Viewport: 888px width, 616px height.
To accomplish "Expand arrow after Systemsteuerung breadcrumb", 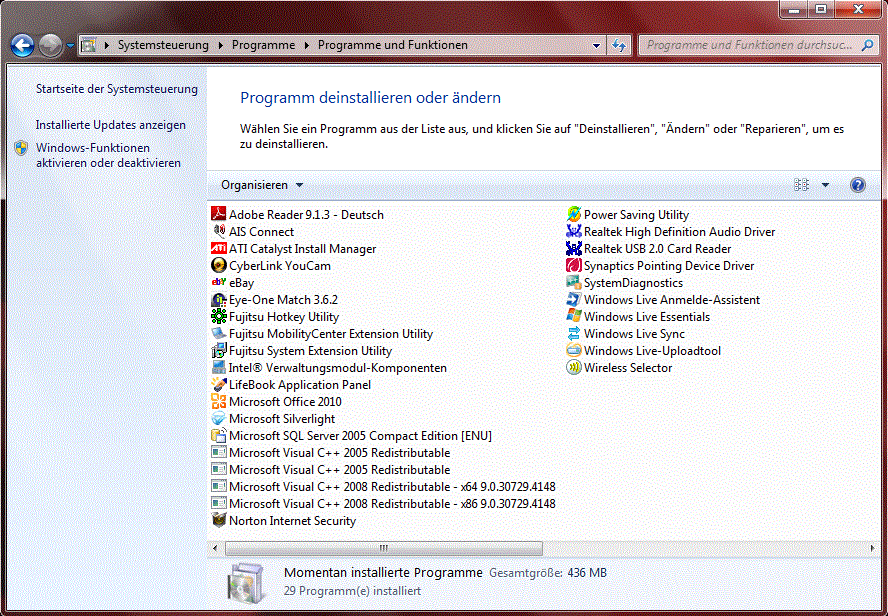I will pyautogui.click(x=221, y=45).
